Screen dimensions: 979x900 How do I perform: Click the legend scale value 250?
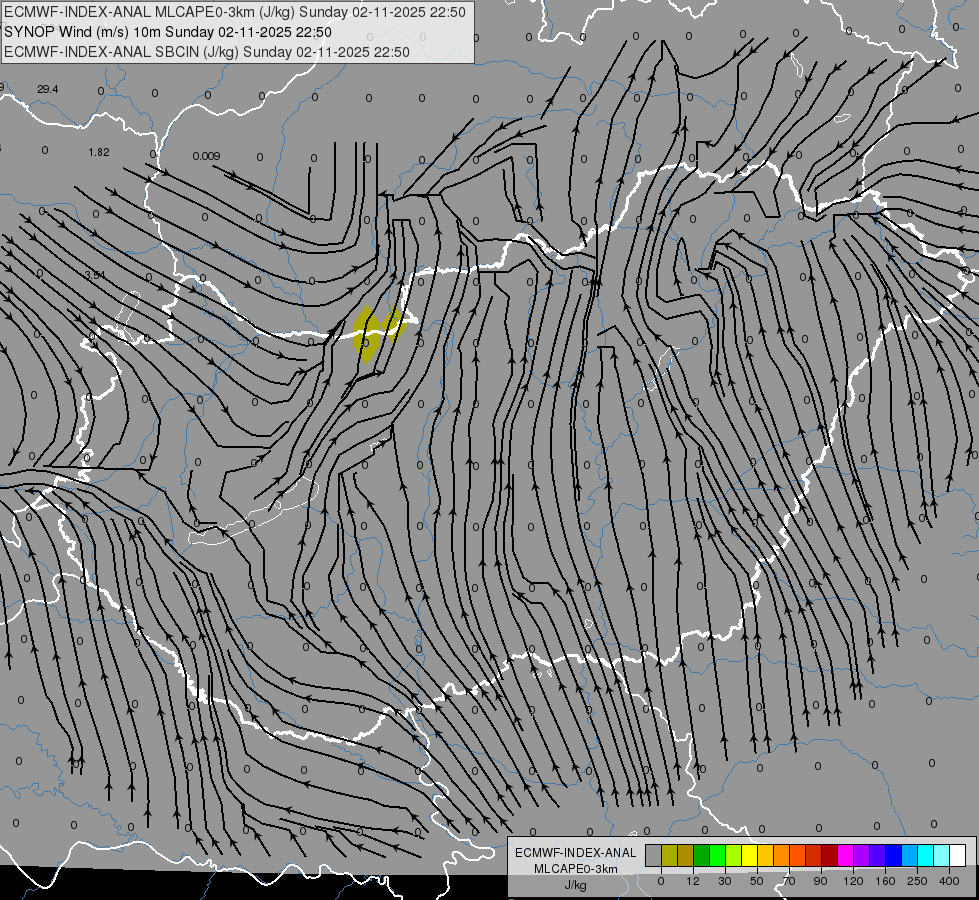pyautogui.click(x=917, y=881)
